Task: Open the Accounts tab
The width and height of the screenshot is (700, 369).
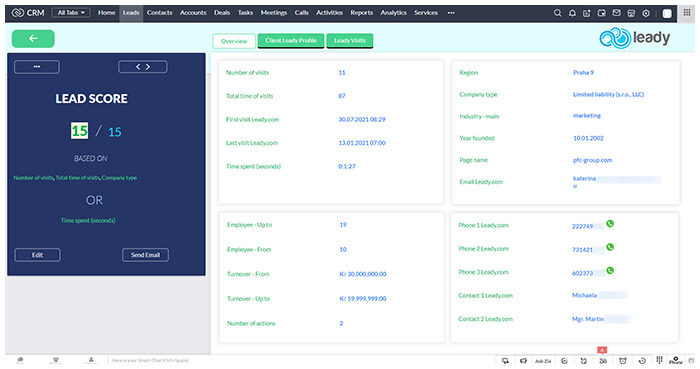Action: [193, 12]
